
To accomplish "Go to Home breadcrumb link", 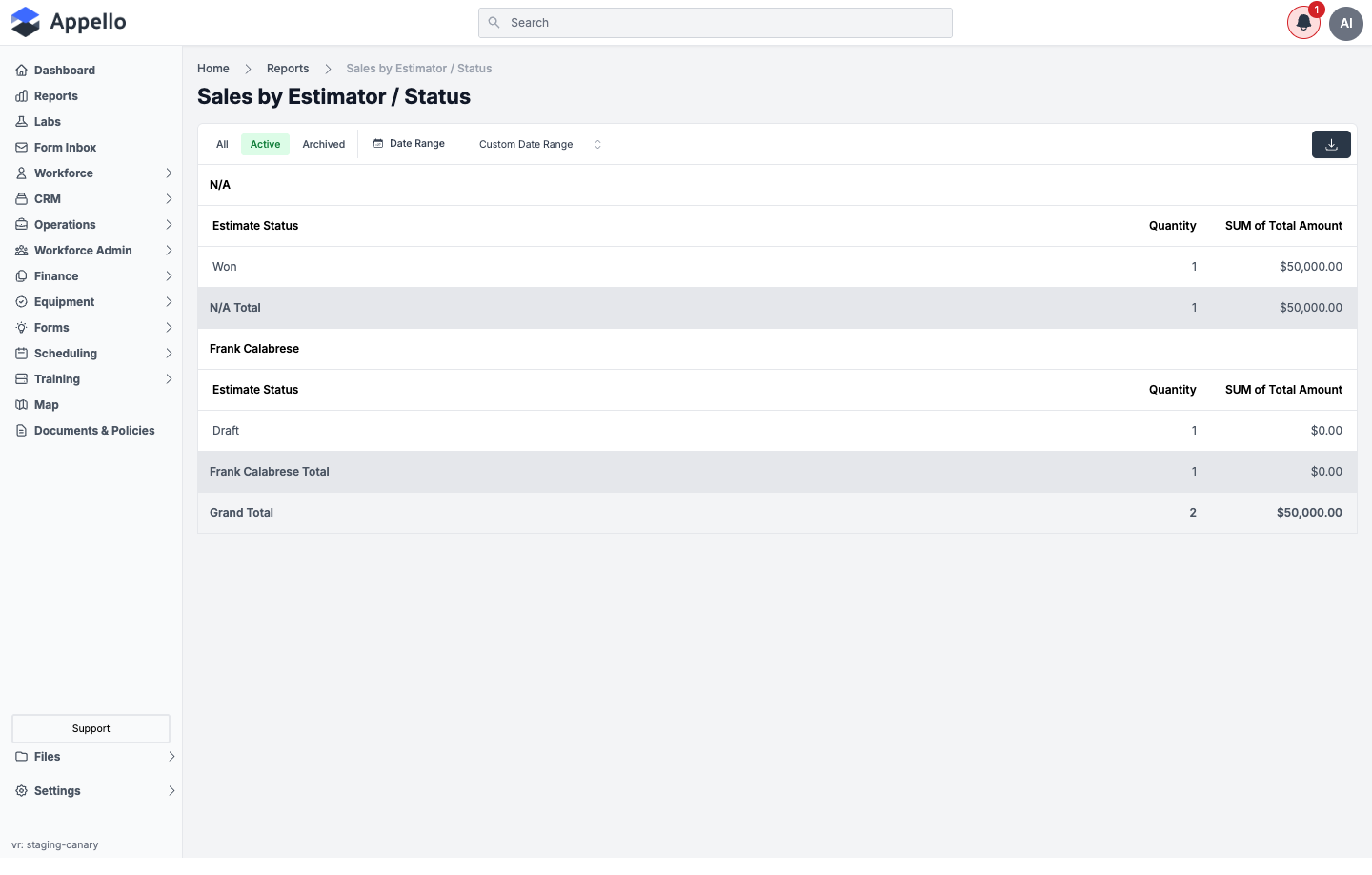I will [213, 69].
